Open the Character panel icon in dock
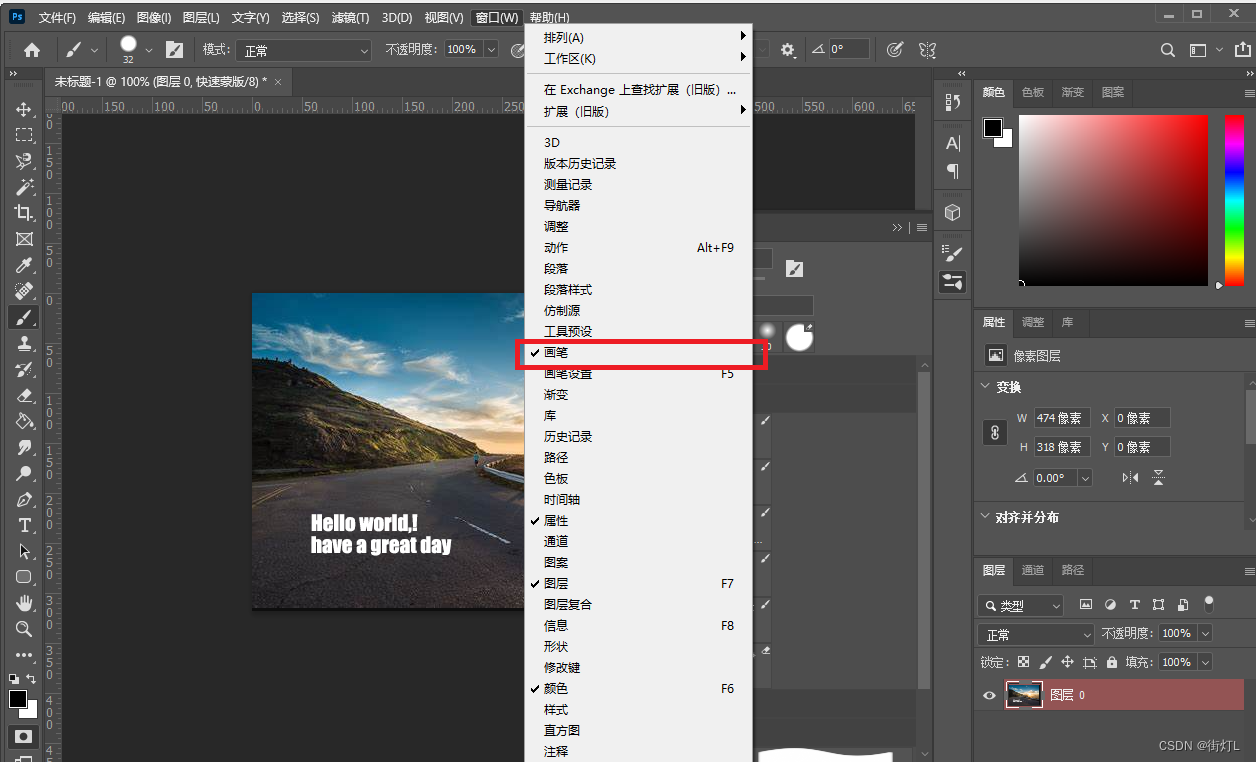The image size is (1256, 762). tap(953, 143)
